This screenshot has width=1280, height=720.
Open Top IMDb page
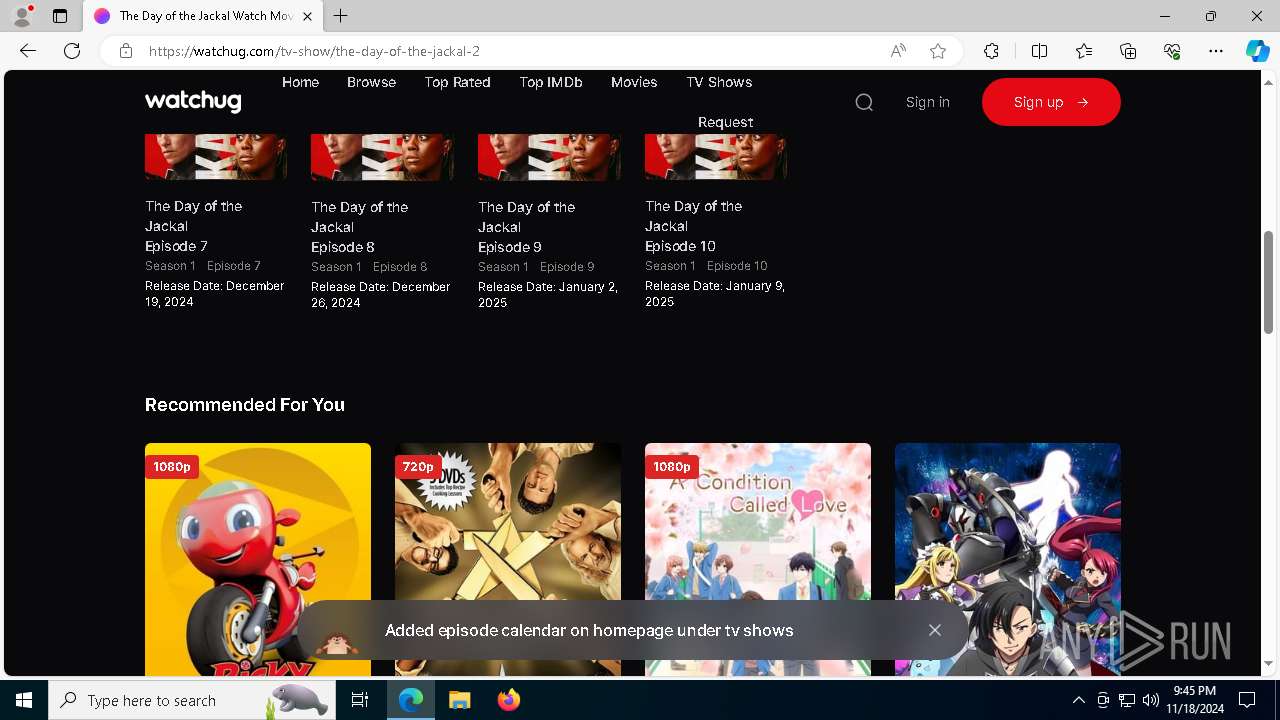(550, 82)
